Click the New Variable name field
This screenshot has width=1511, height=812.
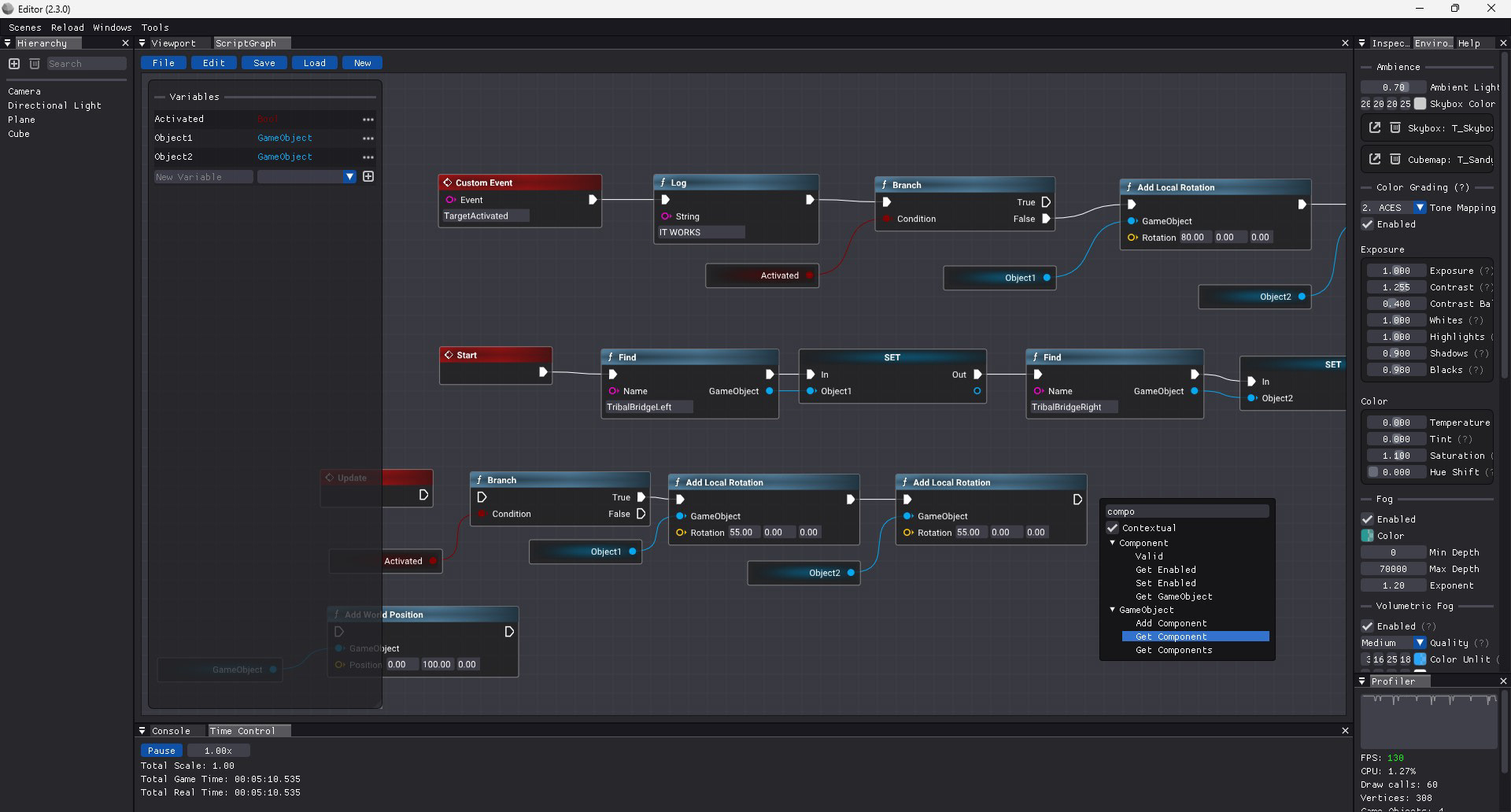[x=203, y=177]
